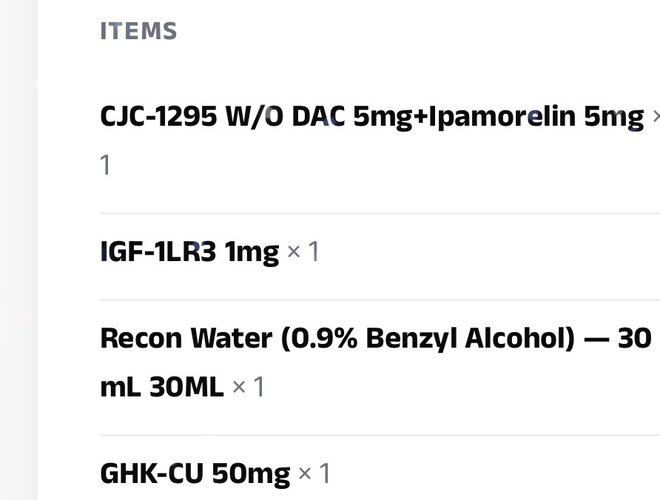This screenshot has height=500, width=660.
Task: Open the Recon Water Benzyl Alcohol item
Action: coord(376,362)
